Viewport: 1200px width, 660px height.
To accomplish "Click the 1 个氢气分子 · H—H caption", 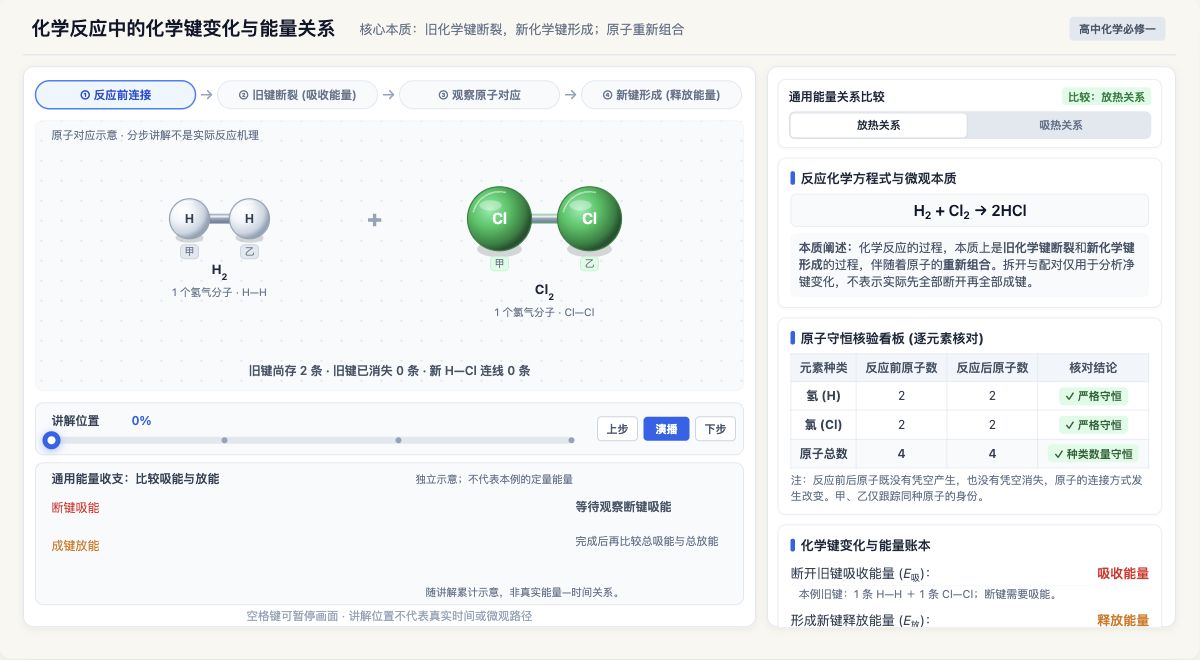I will [x=219, y=292].
